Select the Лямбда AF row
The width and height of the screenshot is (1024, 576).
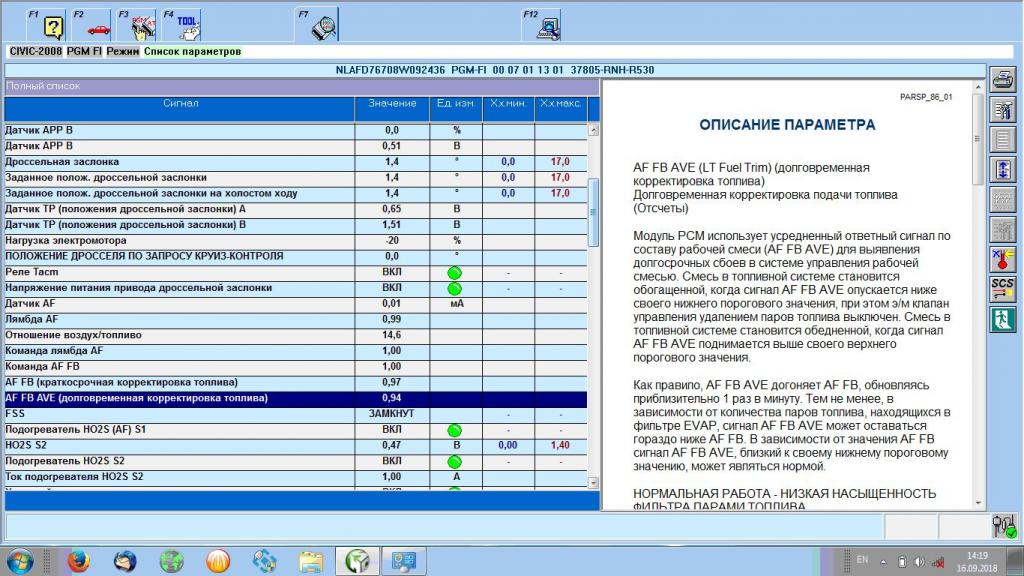(296, 319)
